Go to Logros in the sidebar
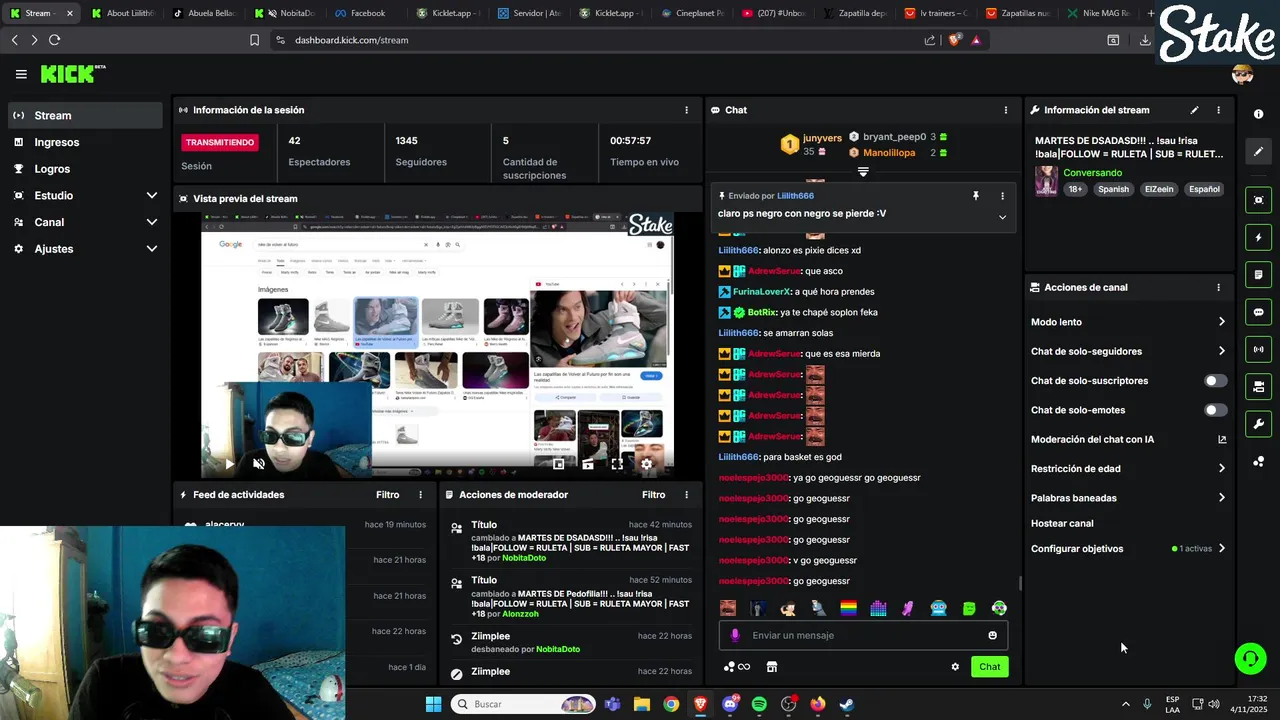The height and width of the screenshot is (720, 1280). pyautogui.click(x=85, y=169)
